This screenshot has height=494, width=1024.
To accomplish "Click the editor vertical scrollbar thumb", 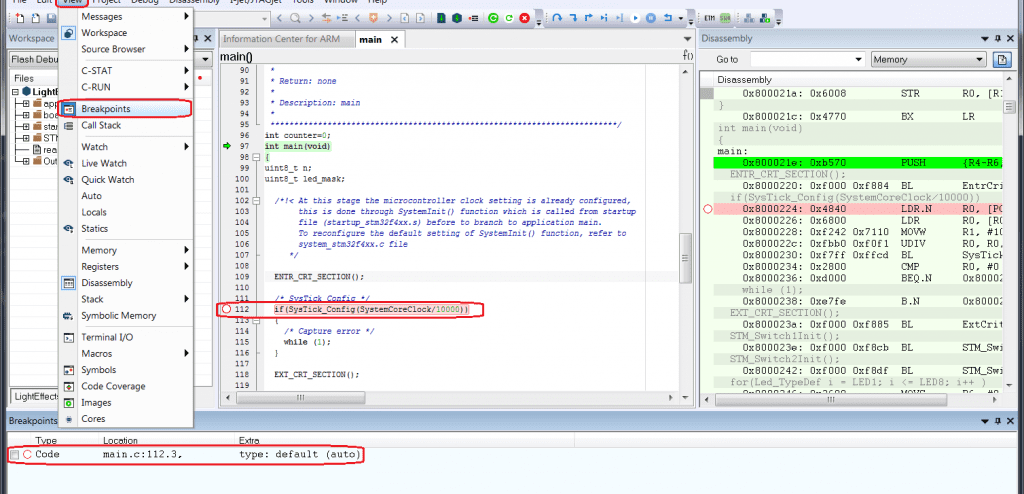I will [x=684, y=258].
